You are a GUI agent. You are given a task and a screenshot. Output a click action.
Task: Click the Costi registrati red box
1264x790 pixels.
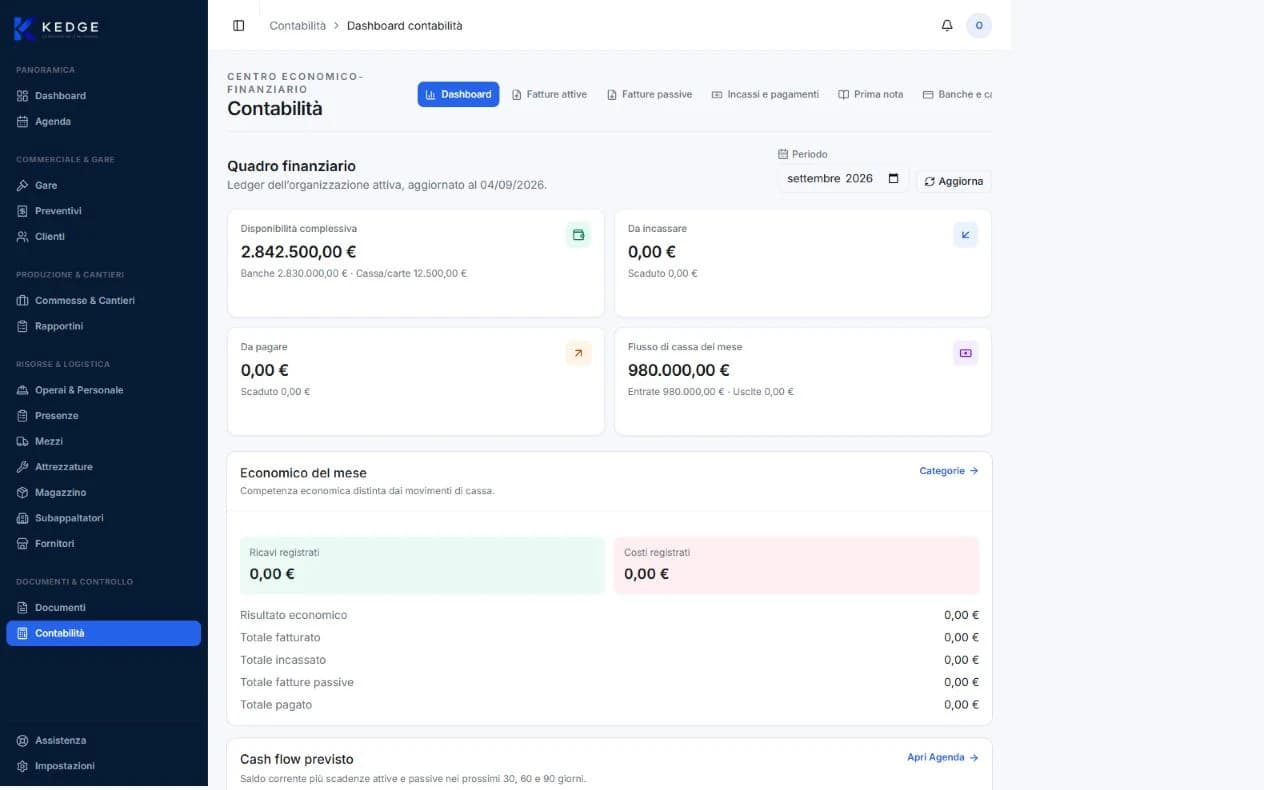[x=796, y=565]
